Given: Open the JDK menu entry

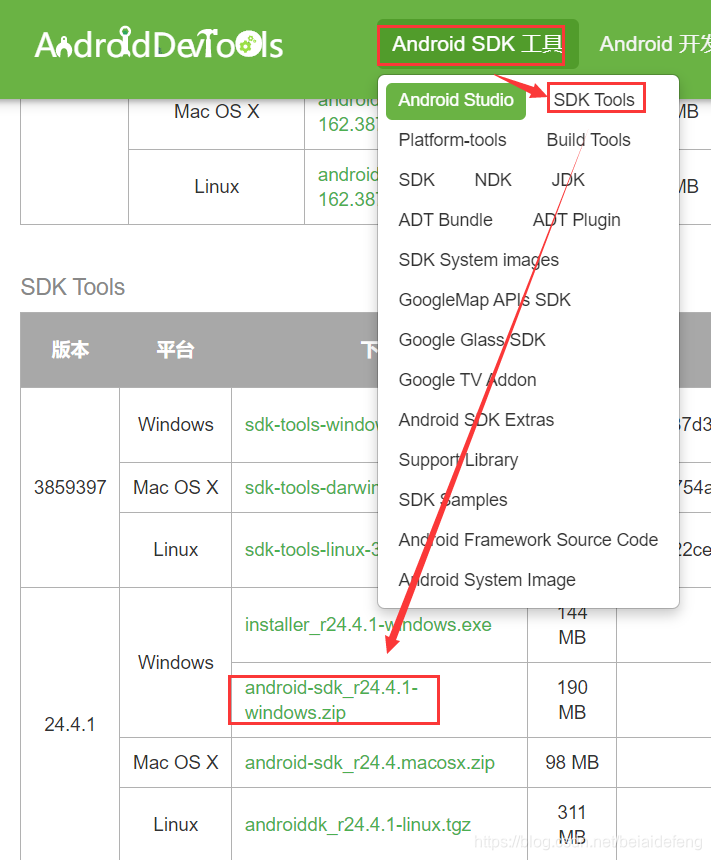Looking at the screenshot, I should pos(568,180).
